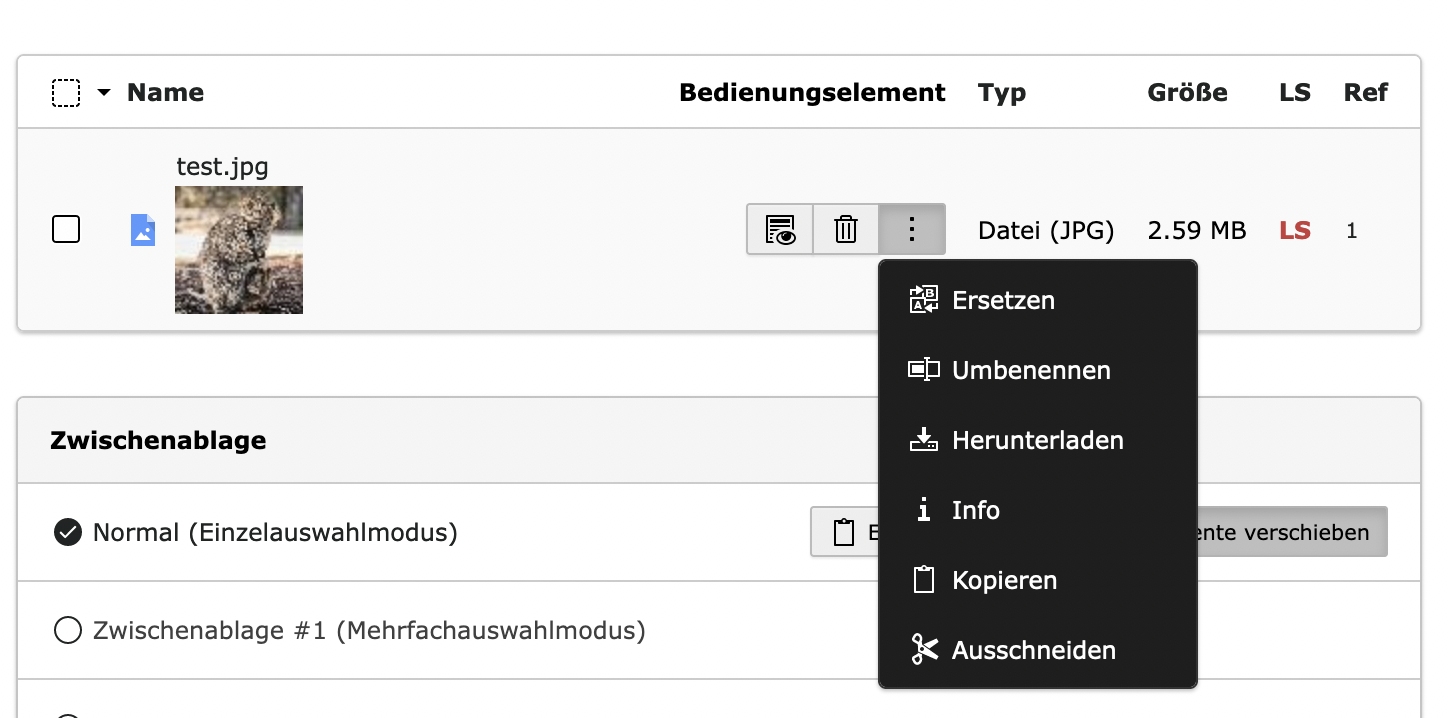
Task: Click the Kopieren clipboard icon in menu
Action: point(923,580)
